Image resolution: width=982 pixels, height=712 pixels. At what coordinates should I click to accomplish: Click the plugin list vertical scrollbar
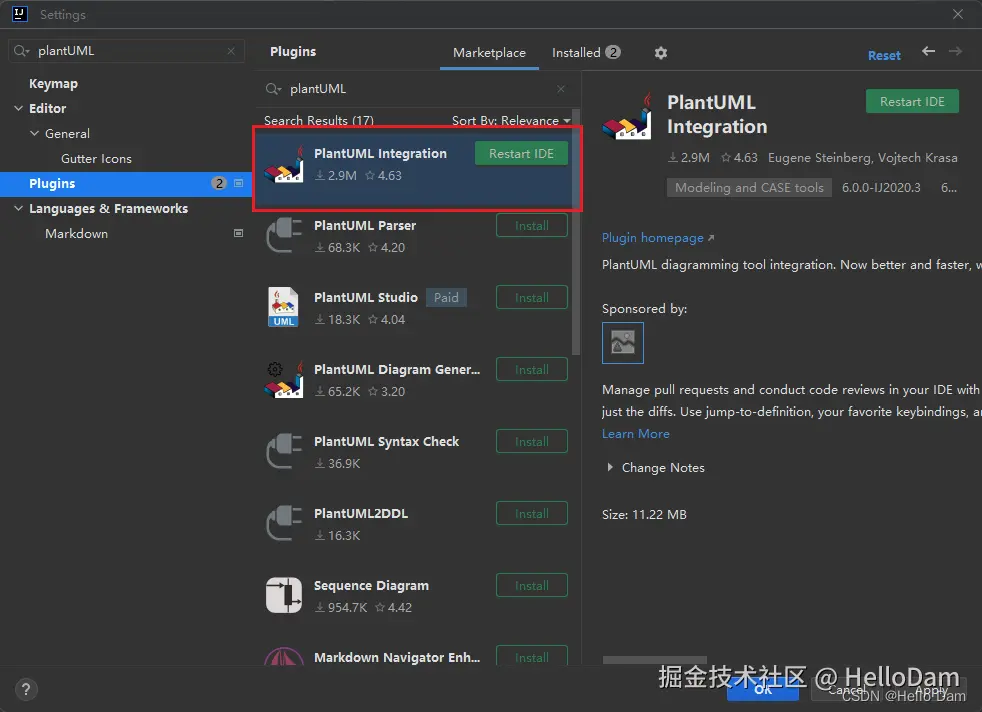coord(576,232)
